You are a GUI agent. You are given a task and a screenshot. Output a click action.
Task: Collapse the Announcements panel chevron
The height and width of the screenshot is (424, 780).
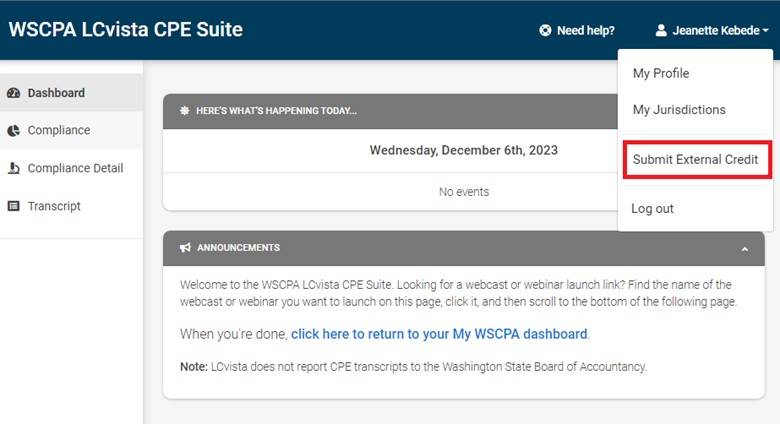tap(745, 249)
